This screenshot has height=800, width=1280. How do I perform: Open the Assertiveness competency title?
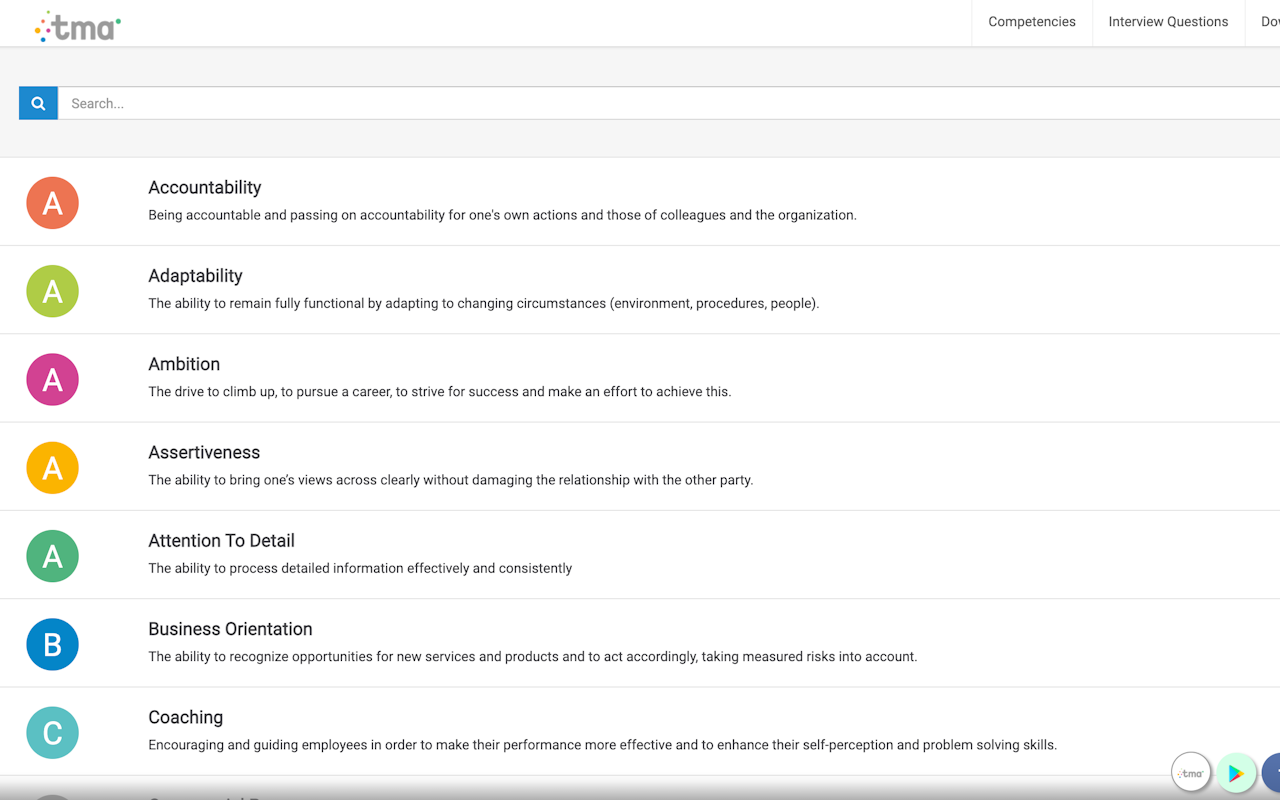204,452
